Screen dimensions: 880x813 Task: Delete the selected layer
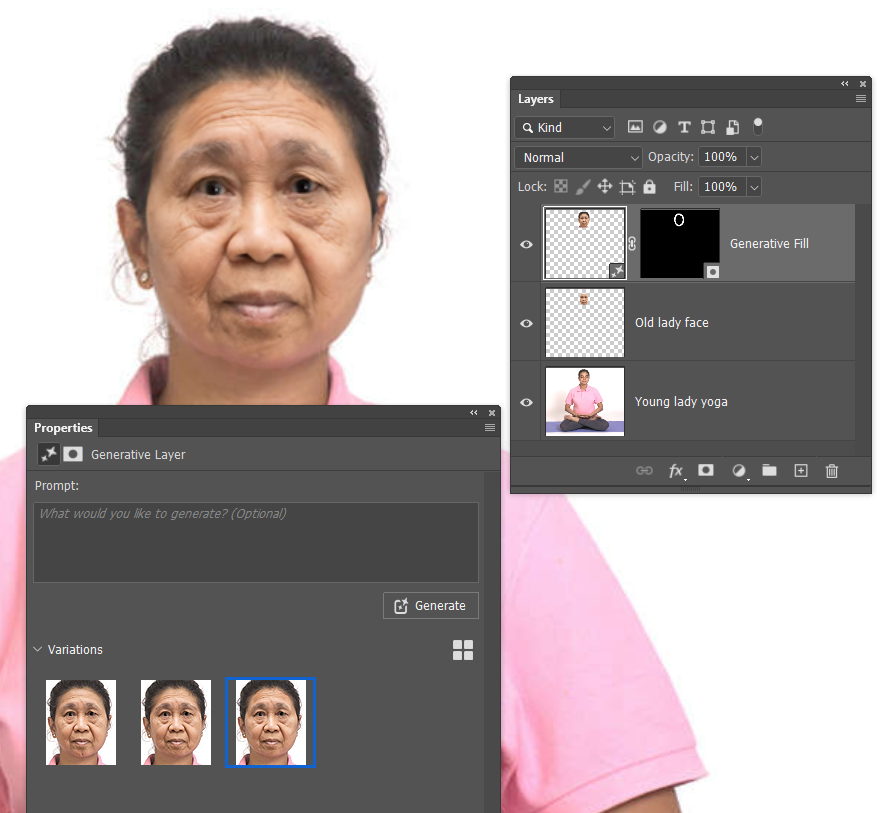[x=831, y=470]
